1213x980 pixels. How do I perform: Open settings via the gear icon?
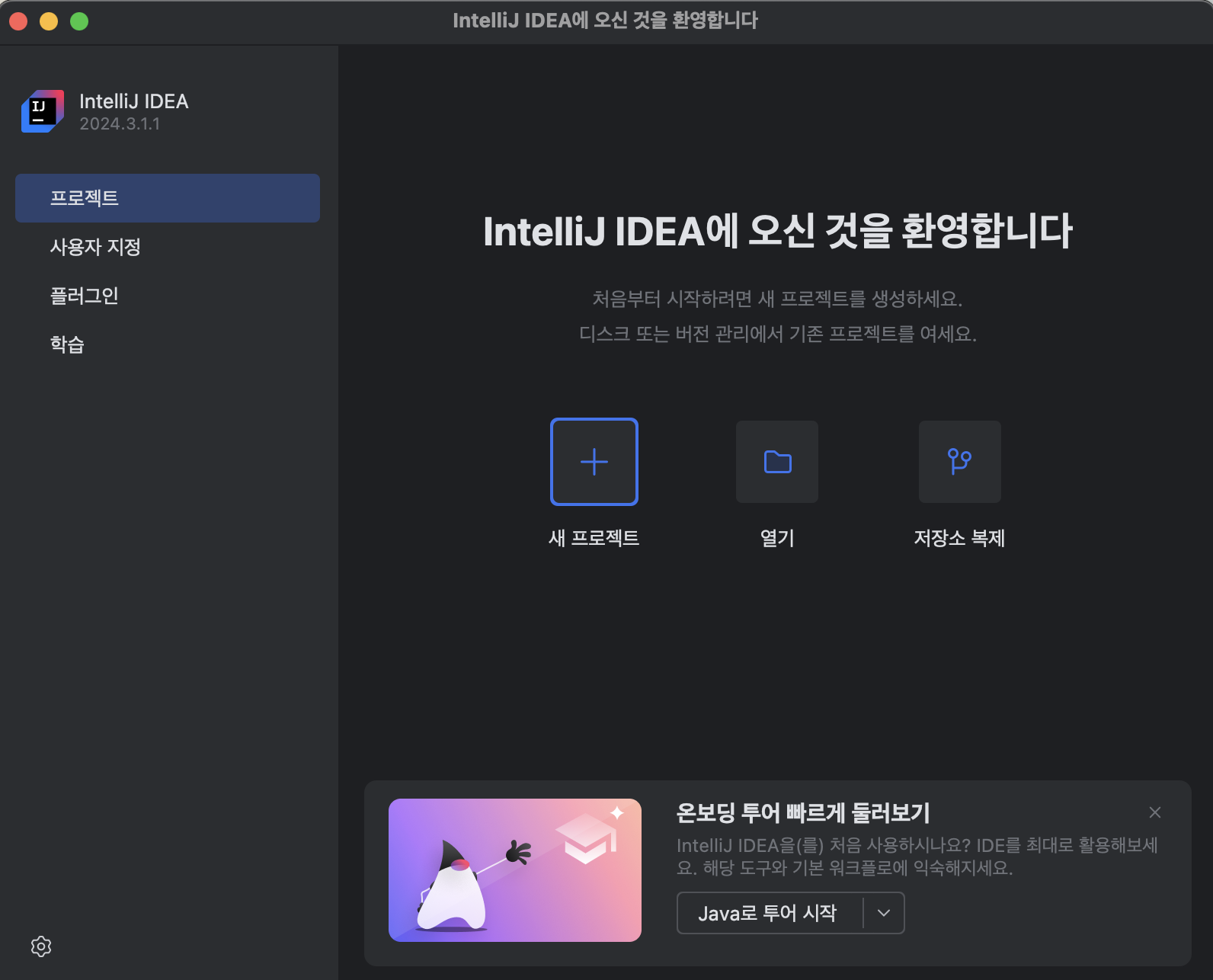tap(41, 946)
